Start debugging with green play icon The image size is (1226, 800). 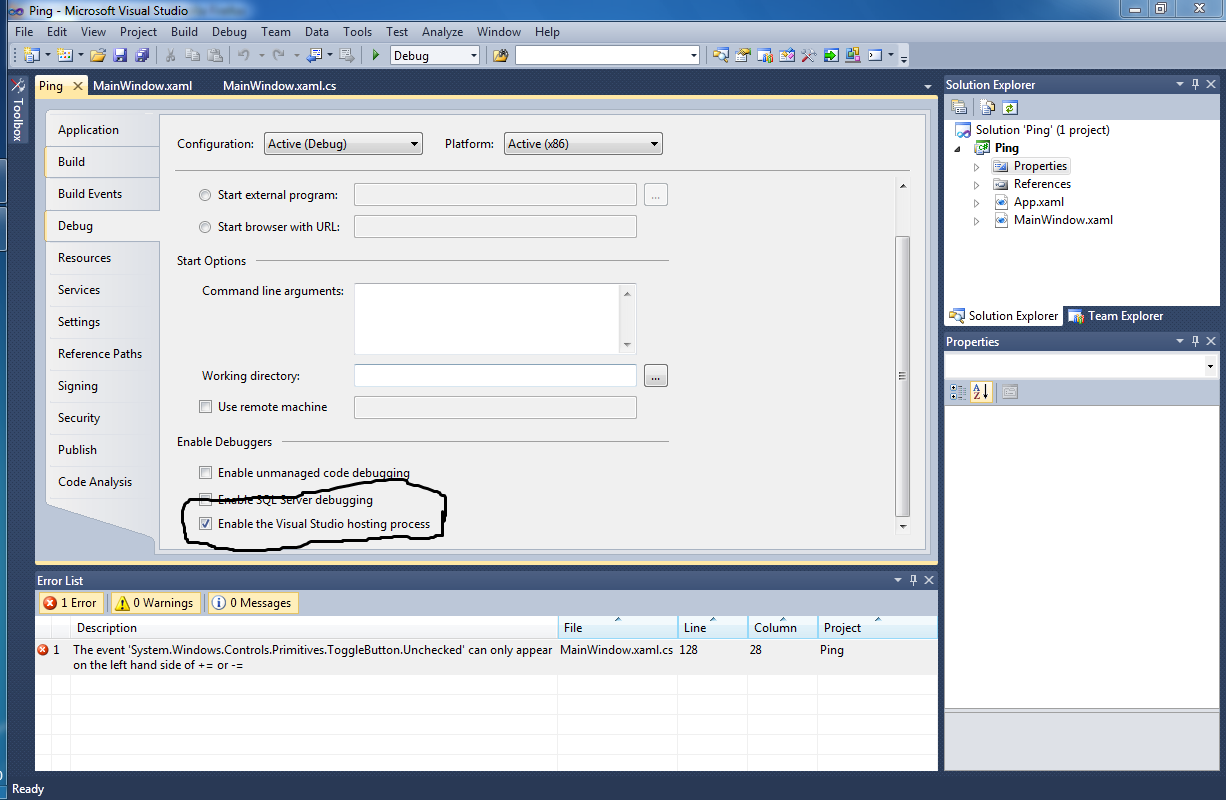tap(376, 55)
